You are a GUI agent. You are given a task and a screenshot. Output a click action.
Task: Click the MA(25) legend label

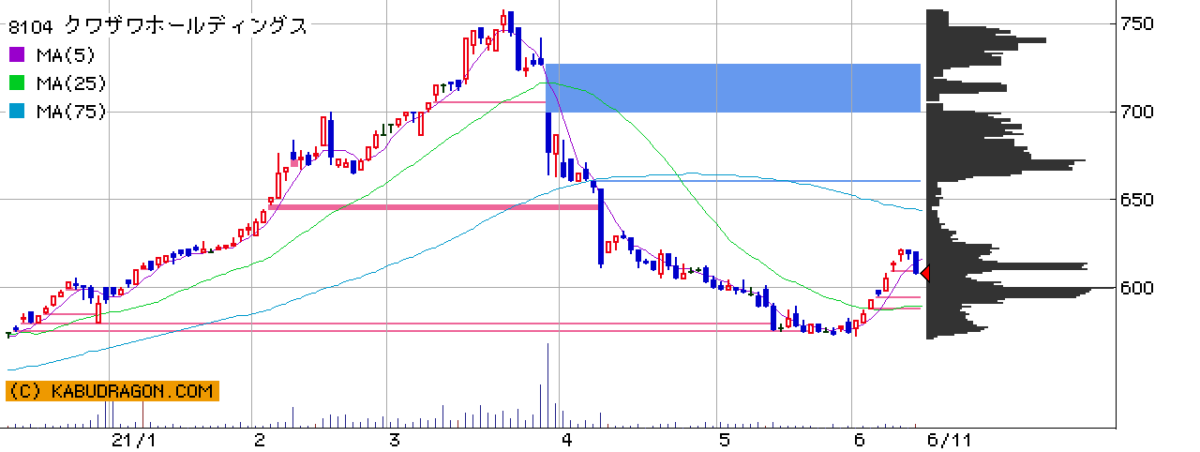(70, 83)
